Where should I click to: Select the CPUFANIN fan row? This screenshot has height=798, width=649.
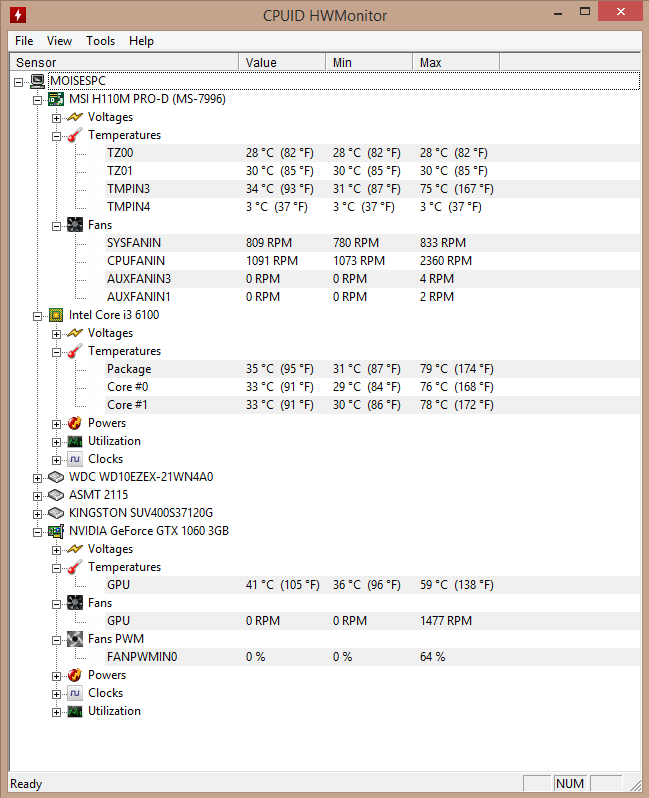(x=325, y=261)
